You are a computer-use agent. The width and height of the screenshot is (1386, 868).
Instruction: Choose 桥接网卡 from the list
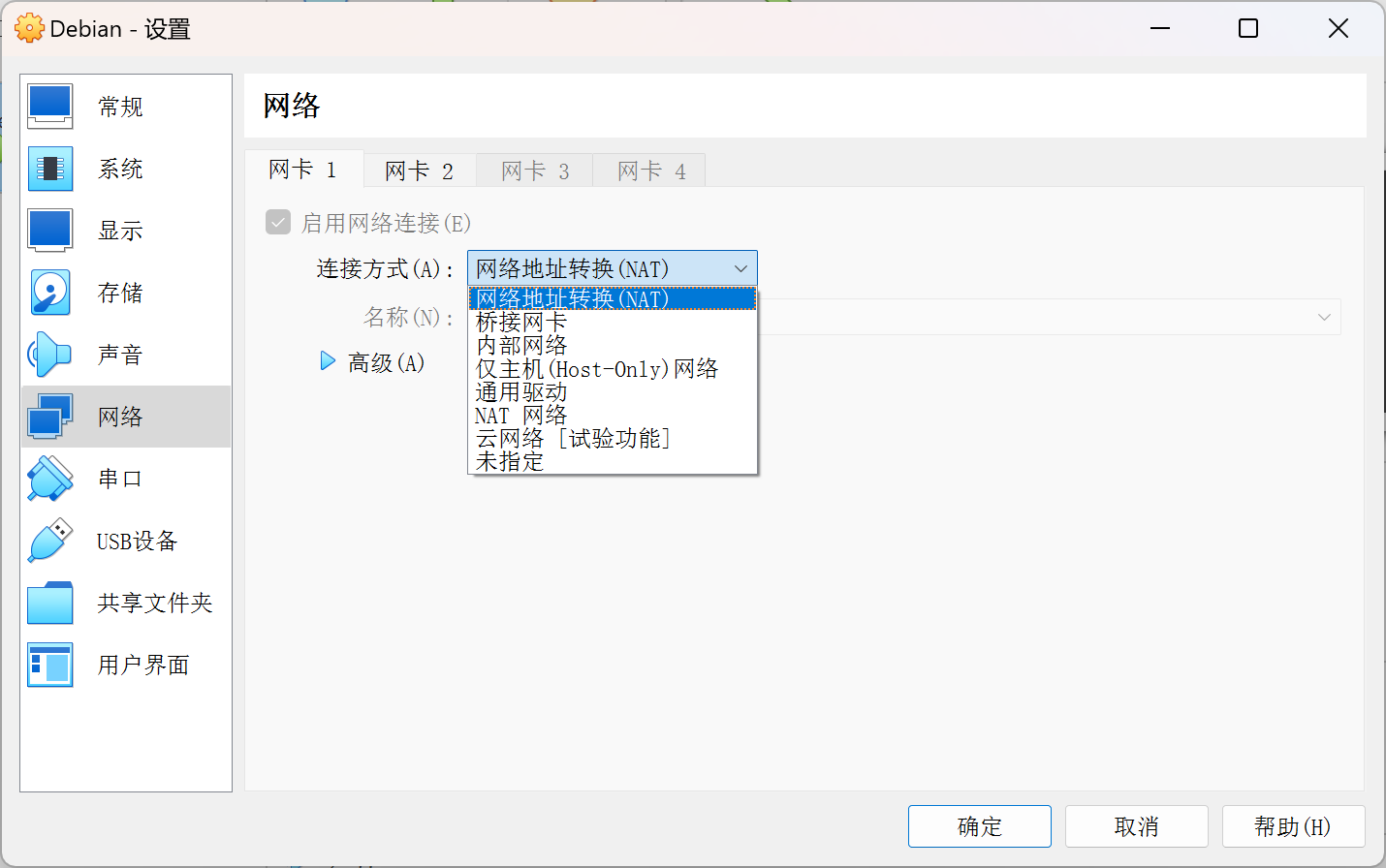coord(613,322)
